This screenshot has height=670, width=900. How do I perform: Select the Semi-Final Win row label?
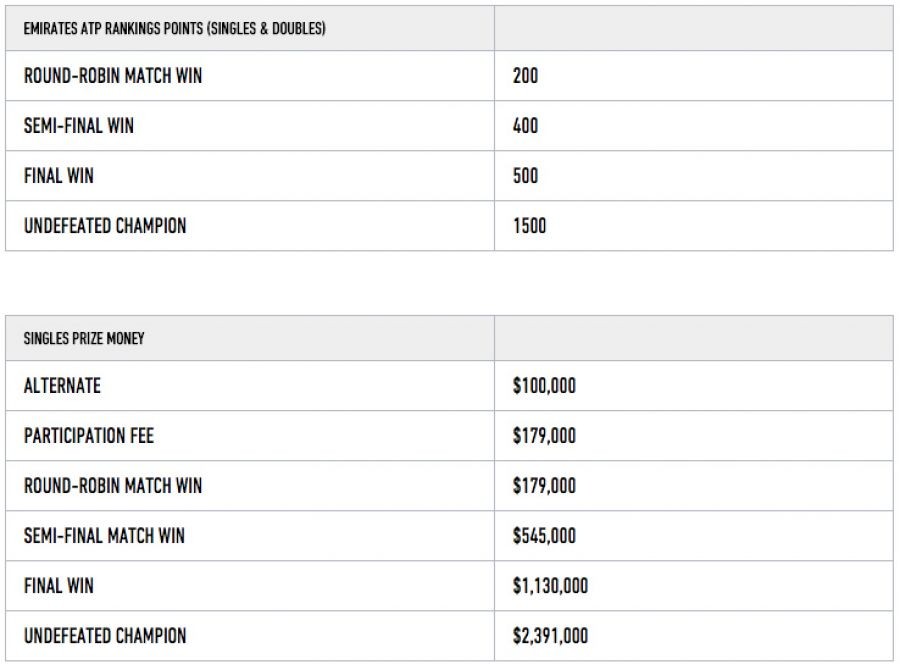pyautogui.click(x=78, y=126)
